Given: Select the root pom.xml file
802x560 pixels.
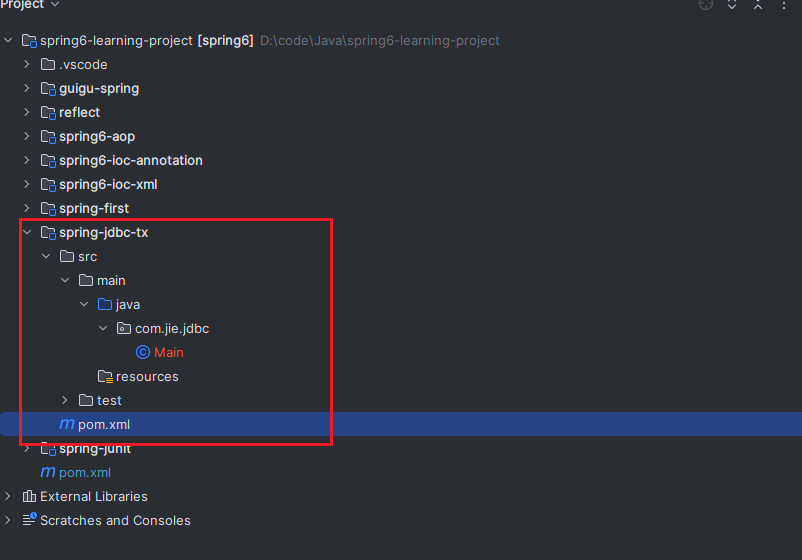Looking at the screenshot, I should tap(85, 473).
